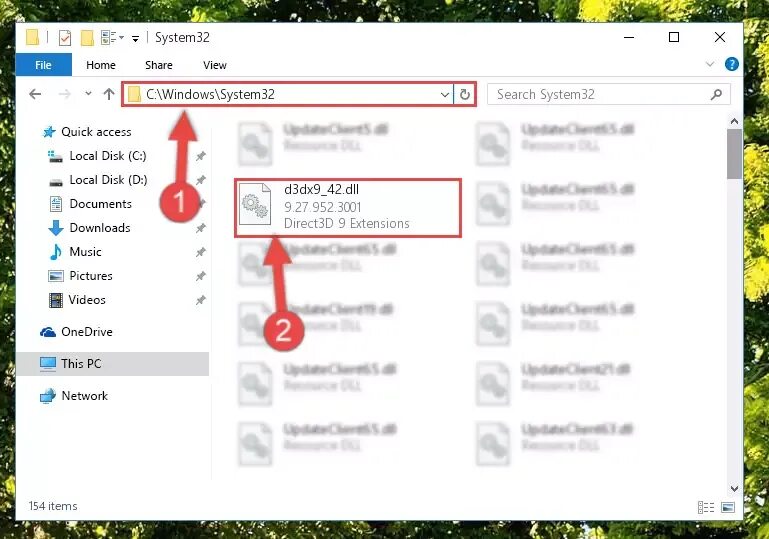
Task: Open the File menu
Action: coord(43,65)
